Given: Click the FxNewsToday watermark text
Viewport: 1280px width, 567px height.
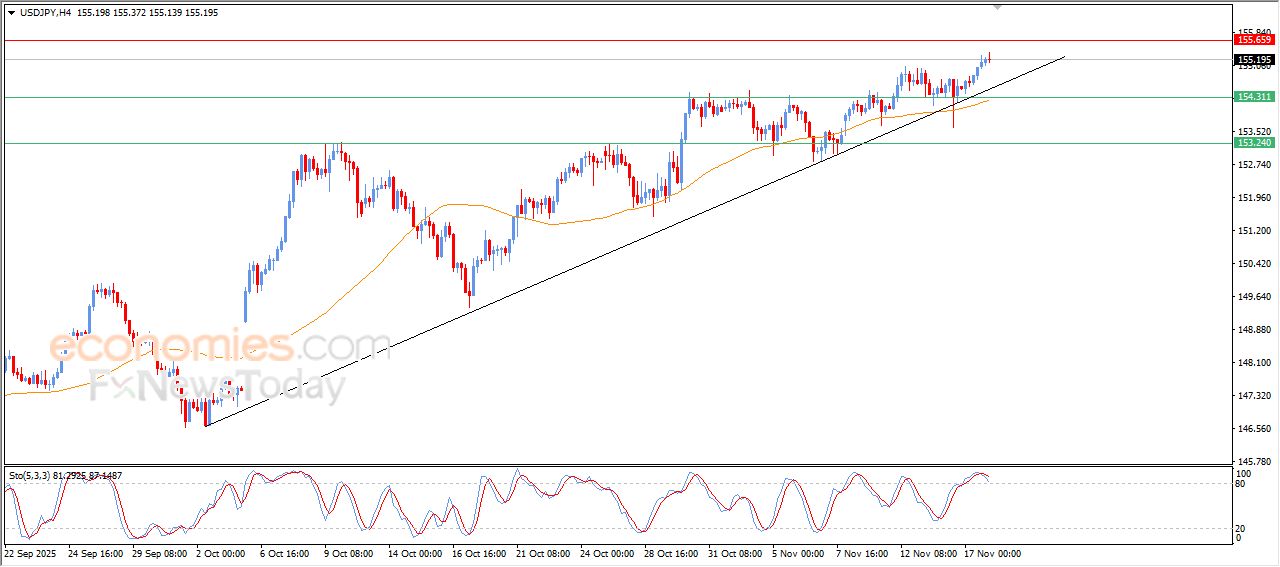Looking at the screenshot, I should (x=217, y=386).
